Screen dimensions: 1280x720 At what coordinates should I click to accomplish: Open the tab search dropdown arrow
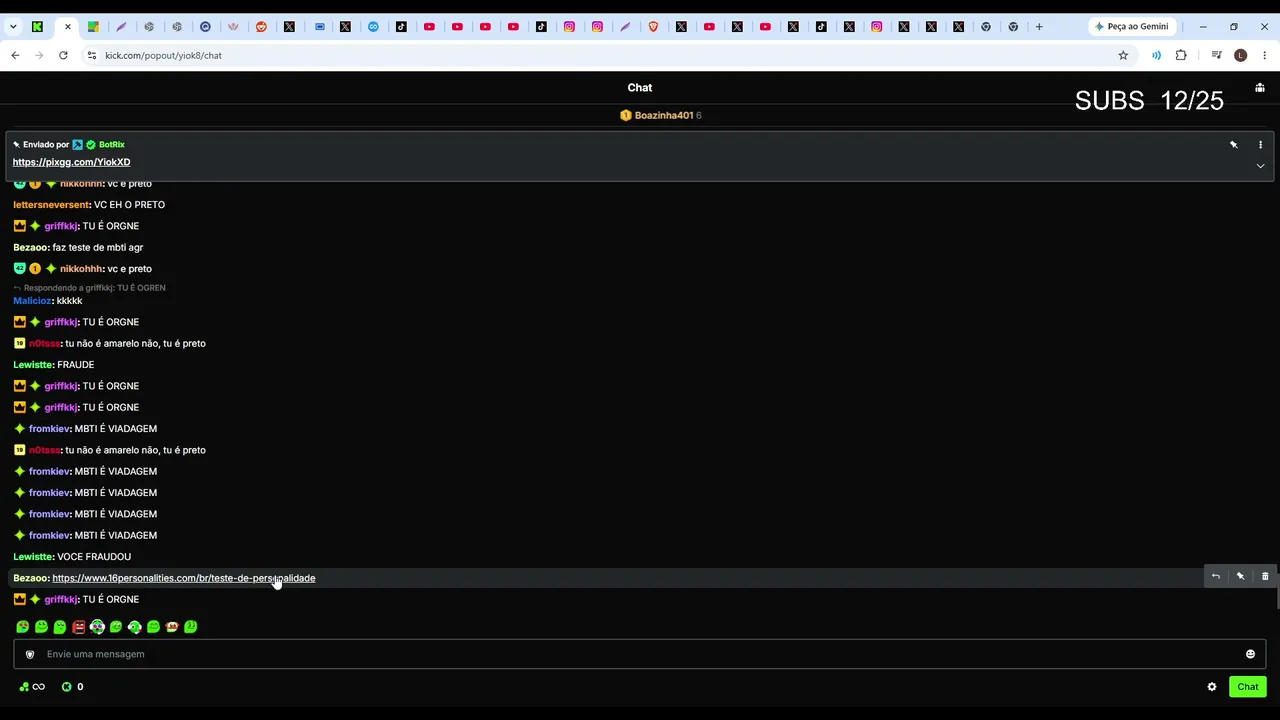click(13, 27)
